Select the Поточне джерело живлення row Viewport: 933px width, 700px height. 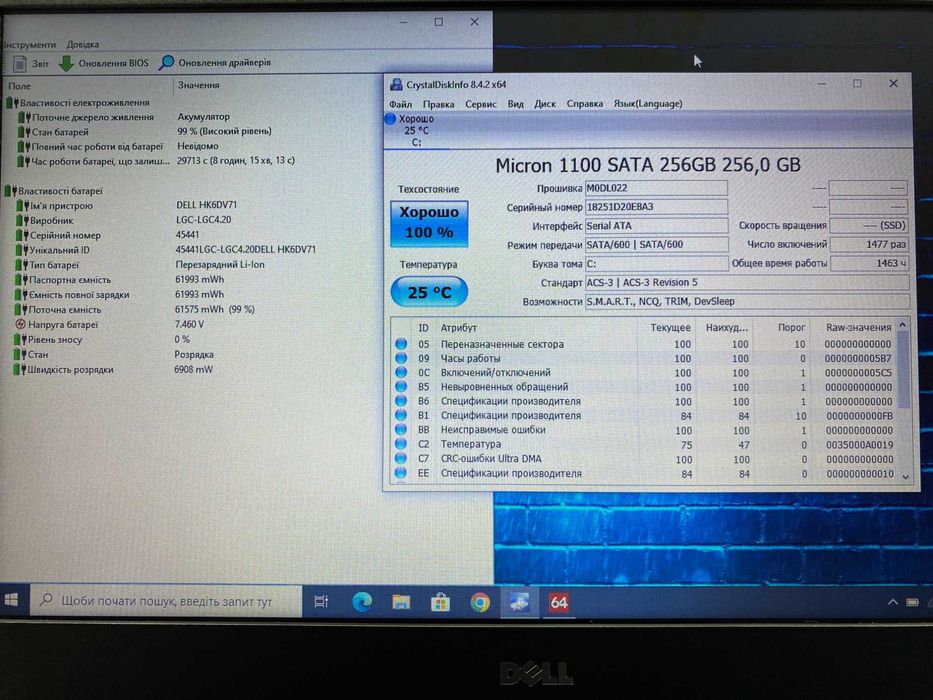(x=92, y=117)
